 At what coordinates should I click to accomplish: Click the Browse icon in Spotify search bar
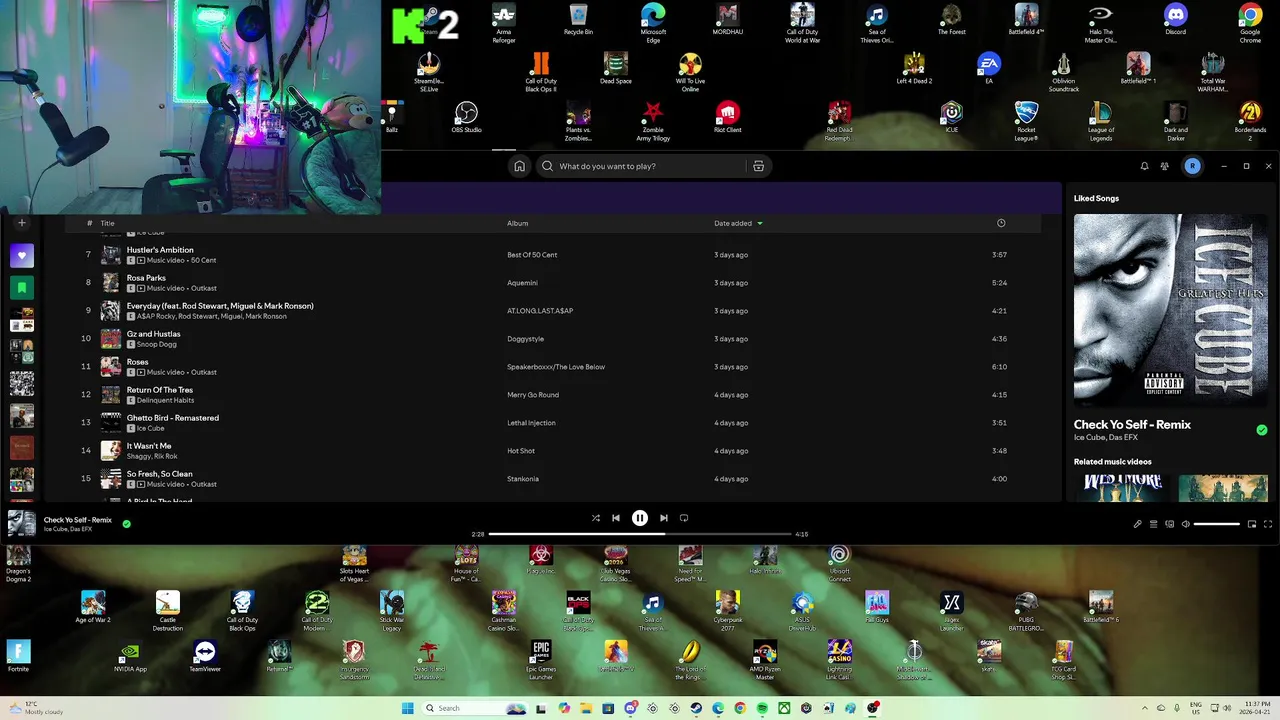(758, 166)
